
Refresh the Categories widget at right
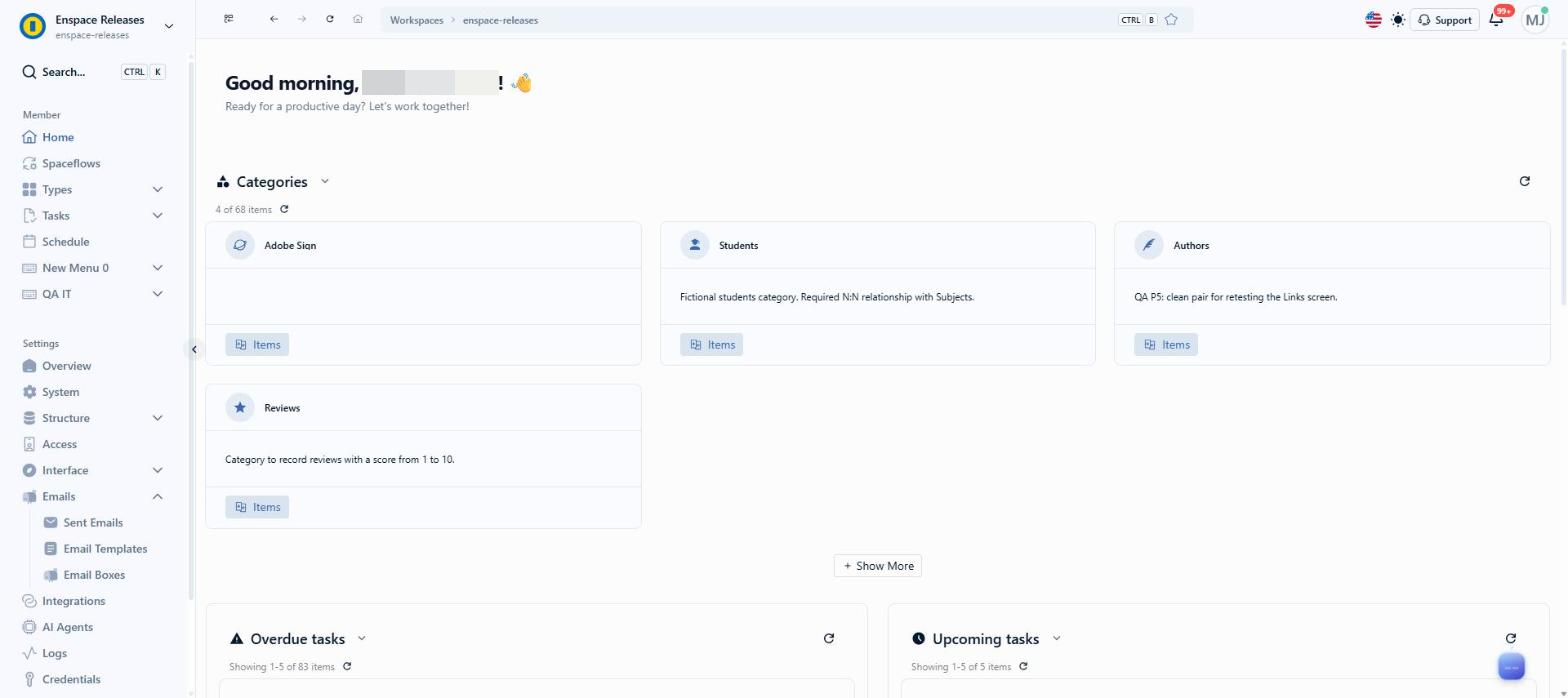(1524, 181)
